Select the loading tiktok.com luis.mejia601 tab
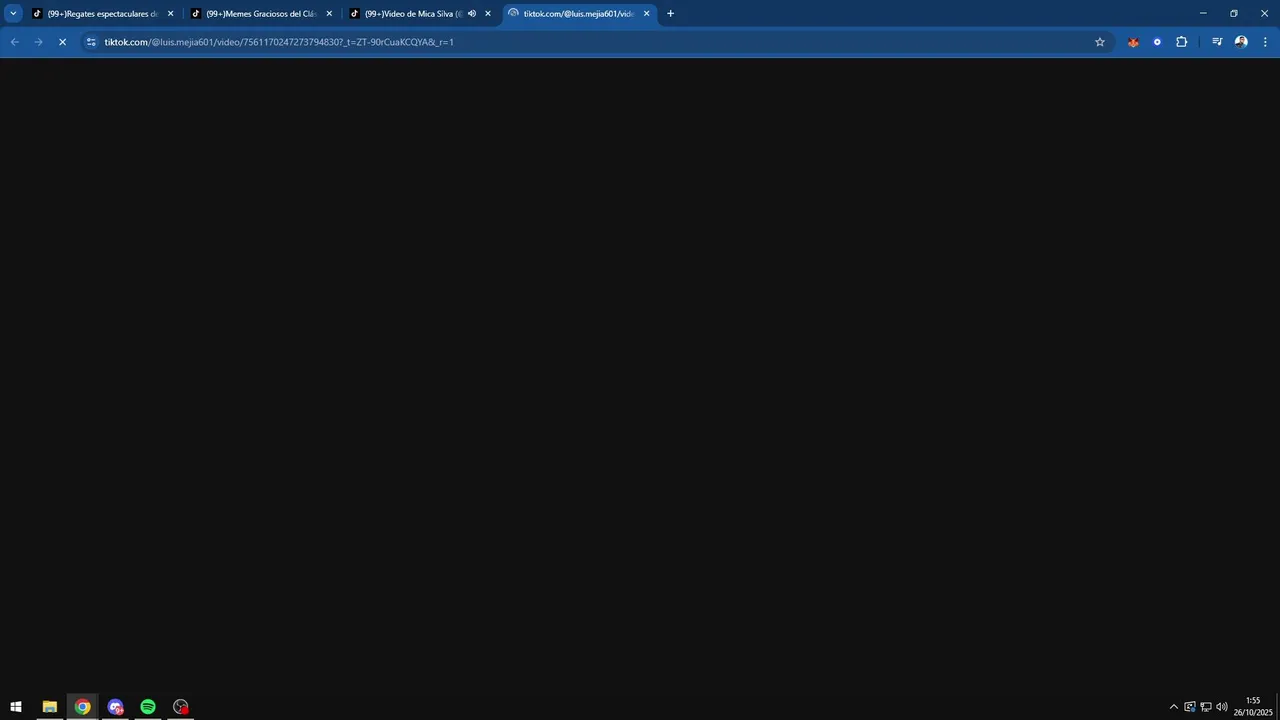Viewport: 1280px width, 720px height. pos(579,14)
